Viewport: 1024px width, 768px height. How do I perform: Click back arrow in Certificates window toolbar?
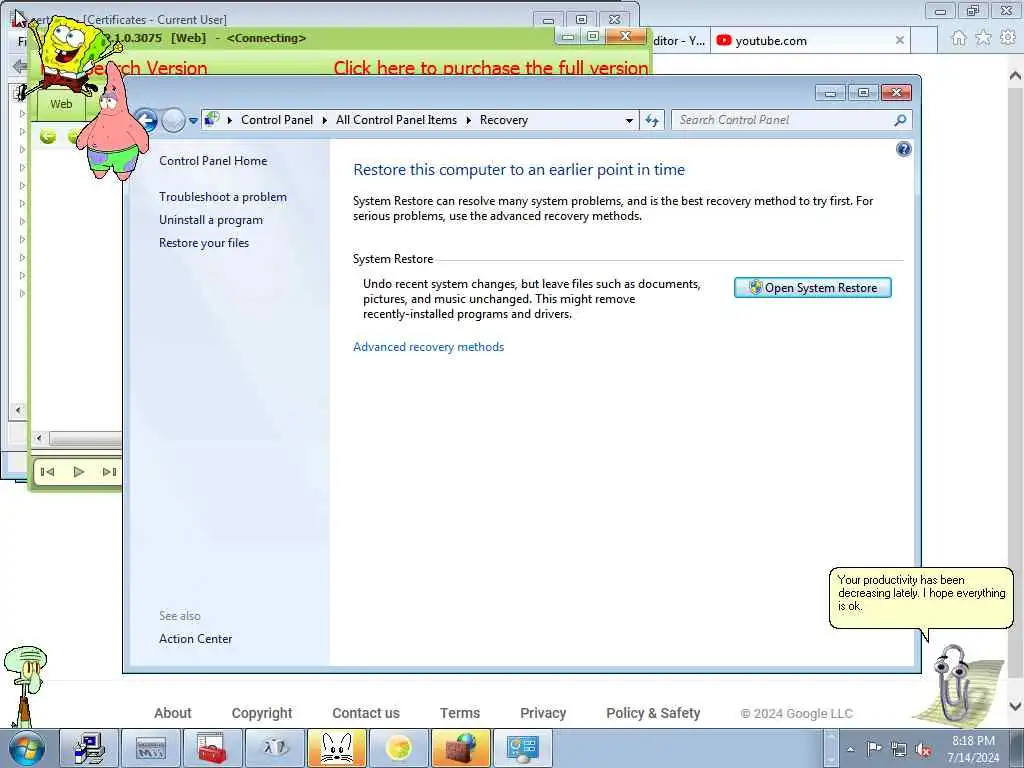(20, 66)
